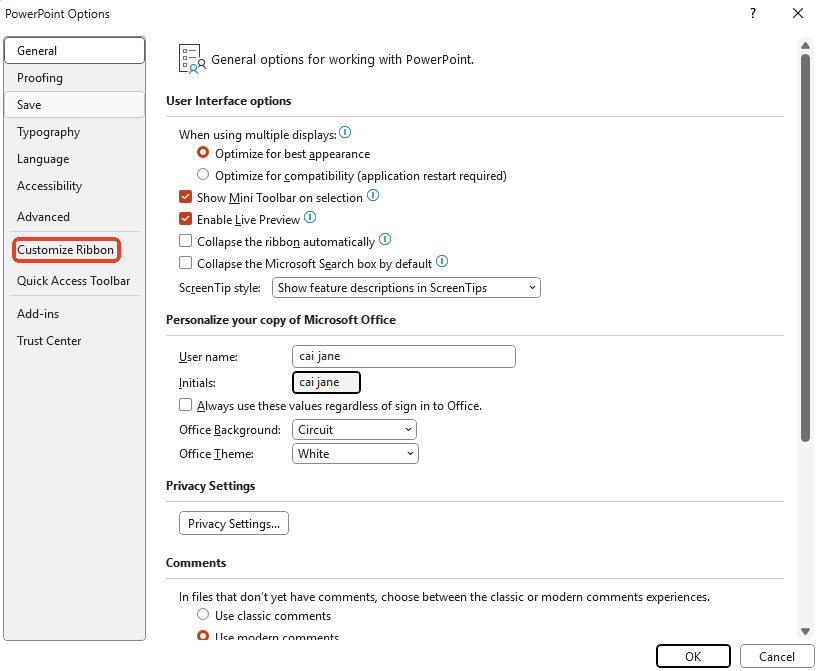Select Optimize for compatibility radio button
Image resolution: width=816 pixels, height=671 pixels.
tap(203, 173)
